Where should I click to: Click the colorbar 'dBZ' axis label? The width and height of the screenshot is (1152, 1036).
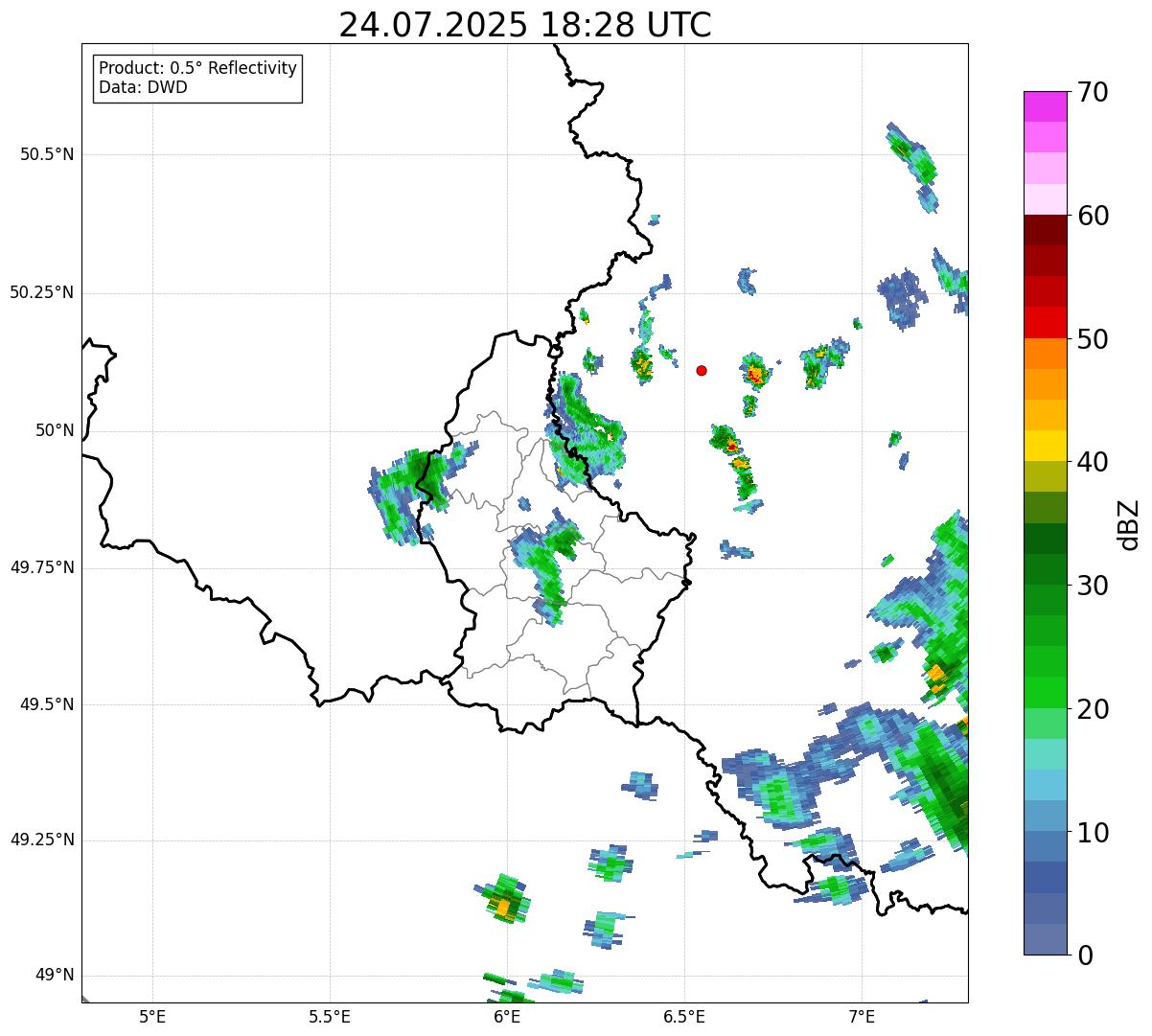(x=1128, y=524)
